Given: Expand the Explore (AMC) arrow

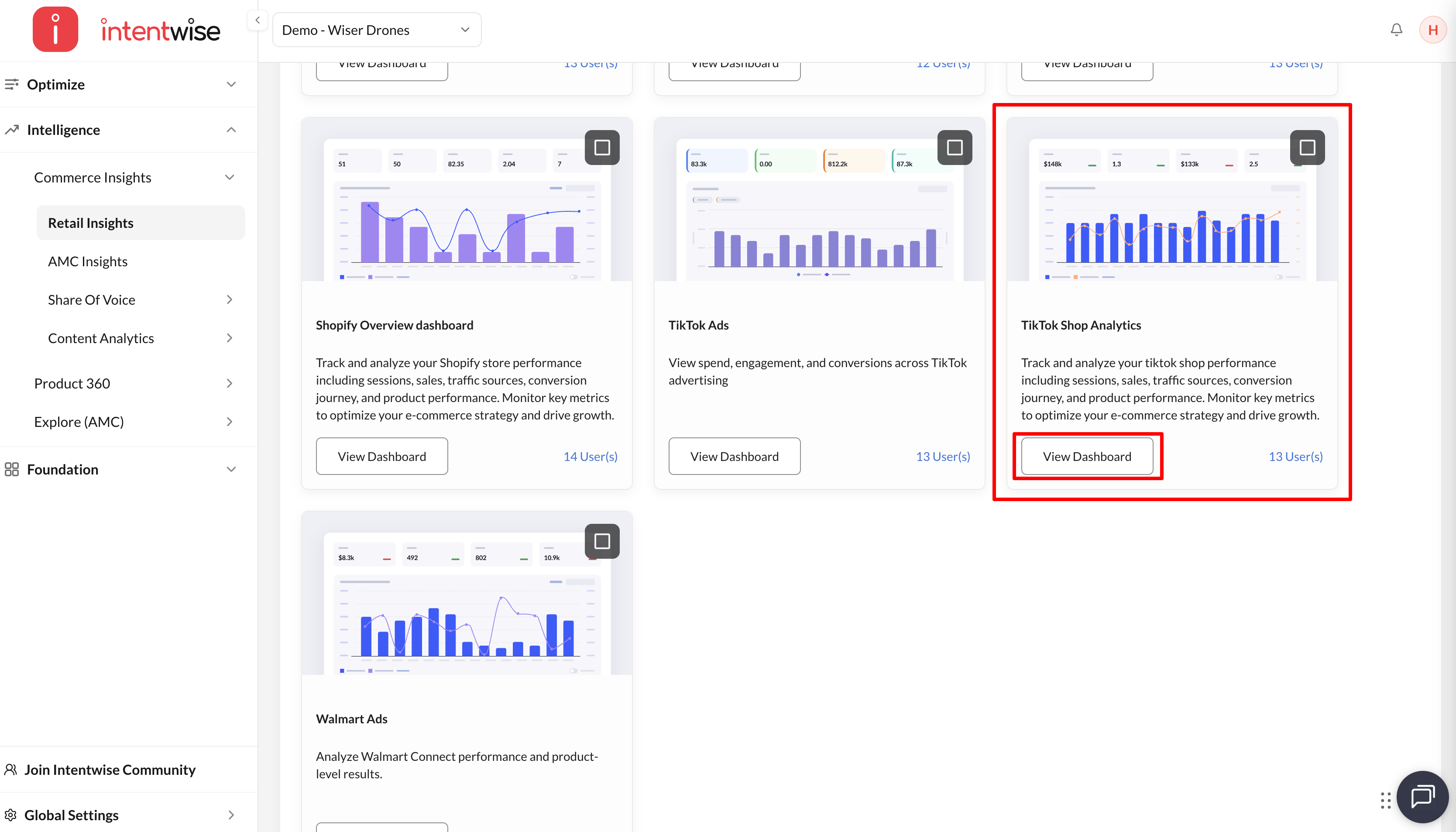Looking at the screenshot, I should click(x=230, y=422).
